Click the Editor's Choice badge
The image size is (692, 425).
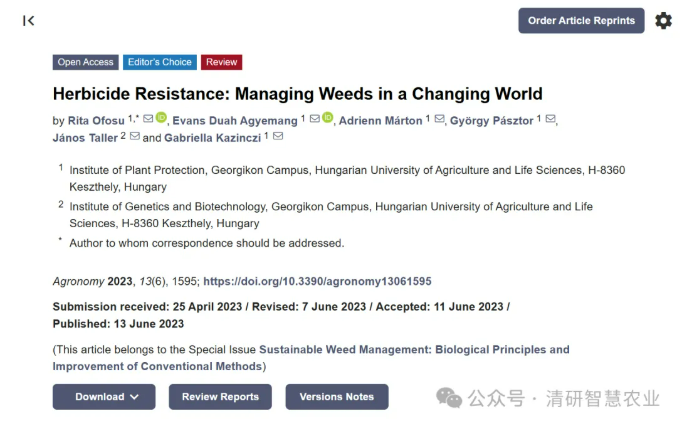tap(159, 62)
